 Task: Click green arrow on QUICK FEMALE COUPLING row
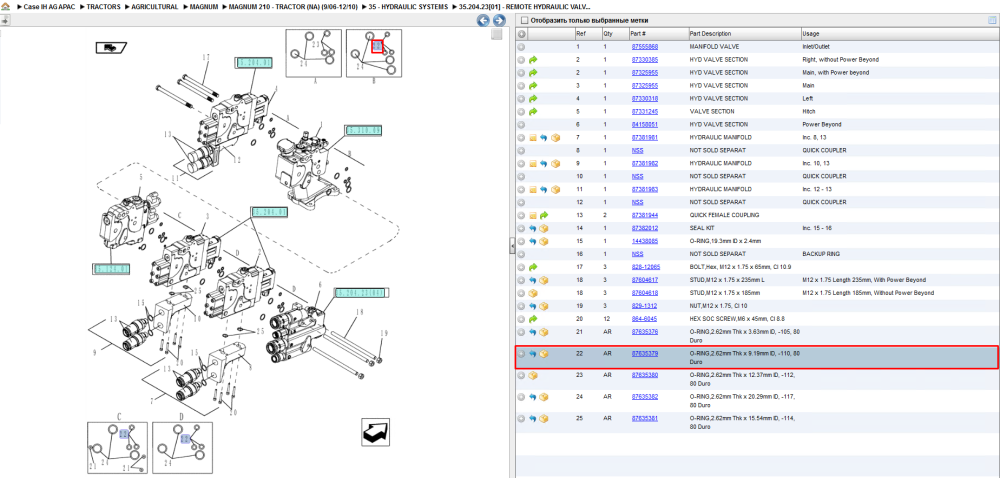[544, 215]
